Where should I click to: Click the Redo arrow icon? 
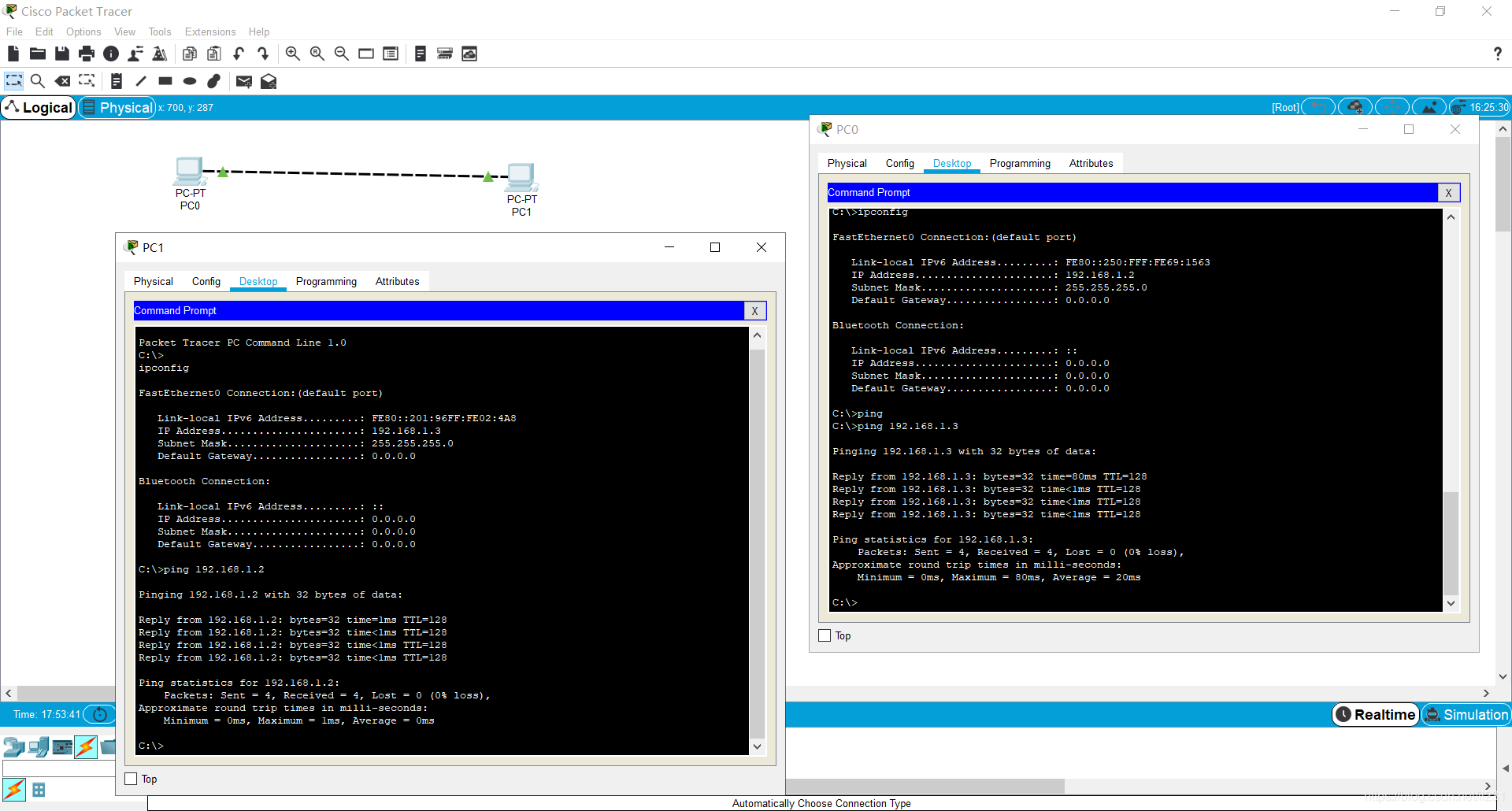(263, 54)
